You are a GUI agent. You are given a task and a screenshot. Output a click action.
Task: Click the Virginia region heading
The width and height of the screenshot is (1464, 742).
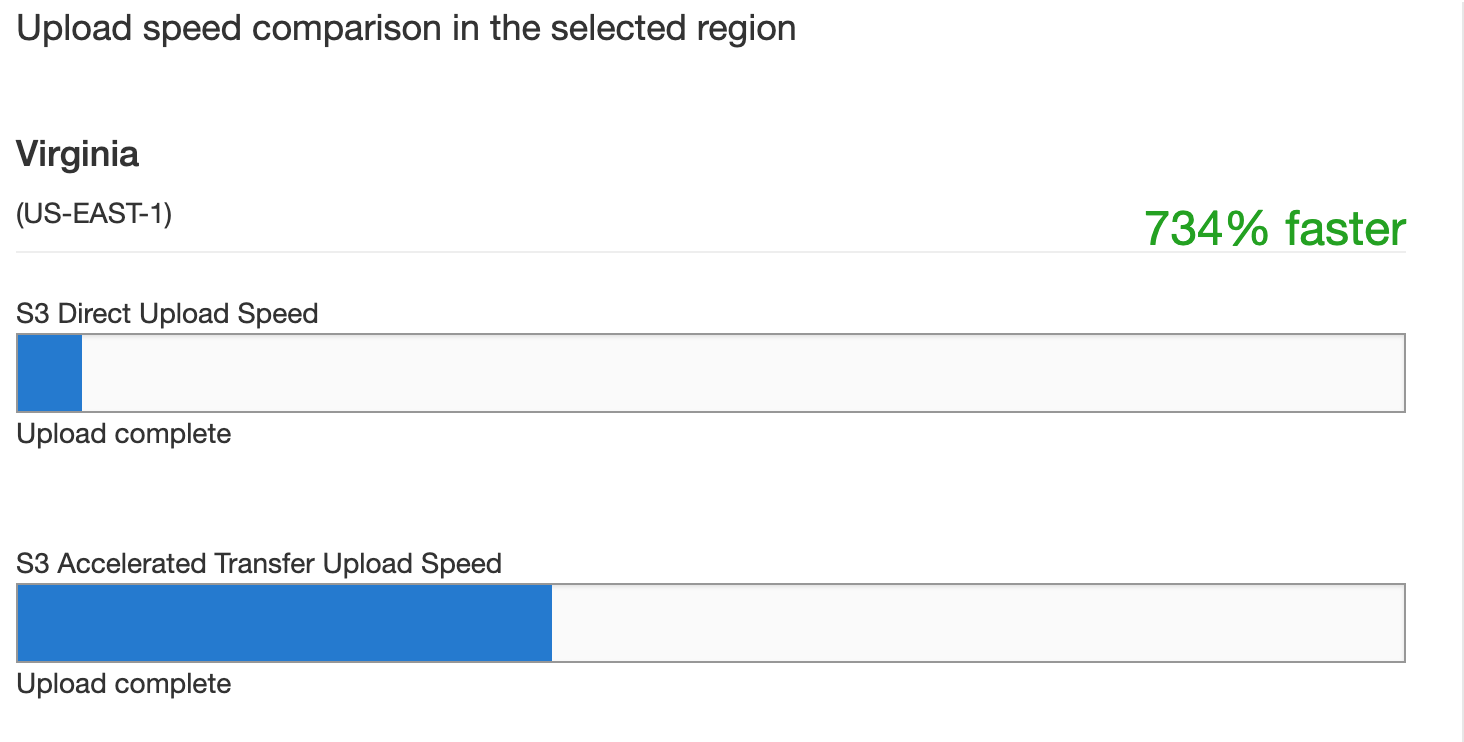77,154
